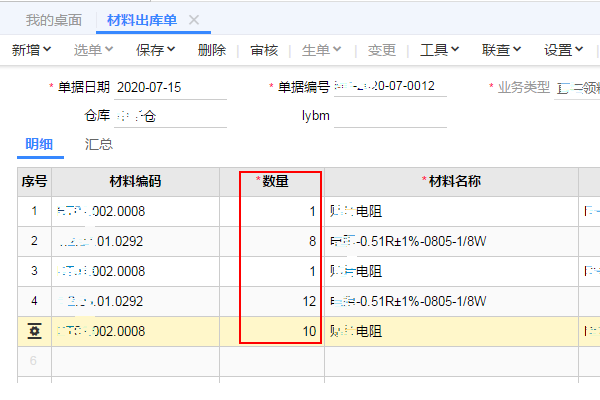Open the 工具 menu

(440, 49)
